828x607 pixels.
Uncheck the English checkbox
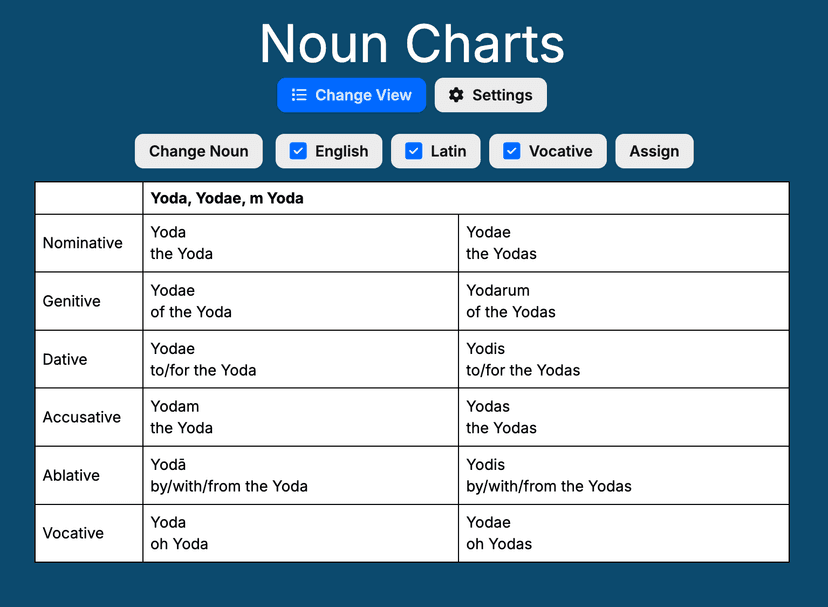pos(298,151)
